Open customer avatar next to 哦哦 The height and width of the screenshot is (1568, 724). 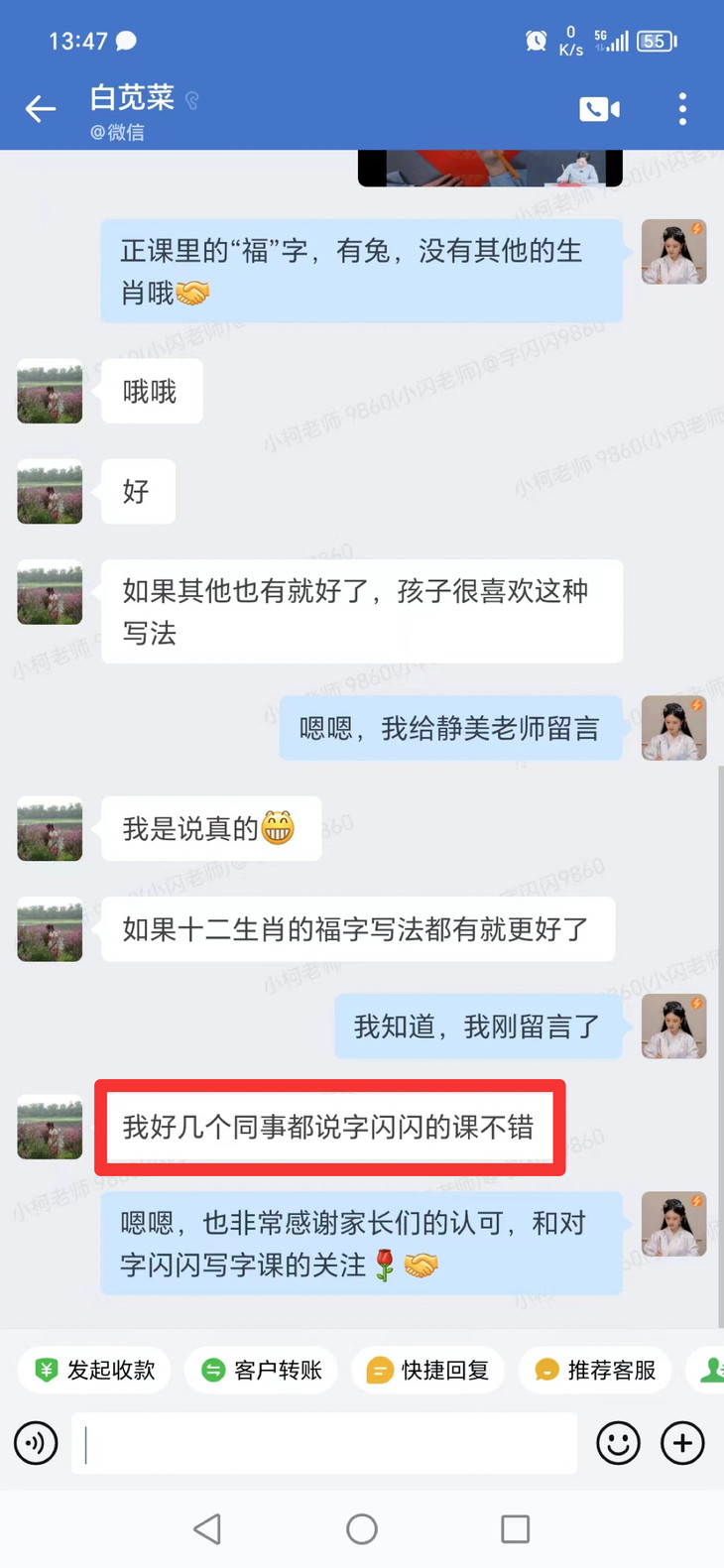(x=50, y=392)
